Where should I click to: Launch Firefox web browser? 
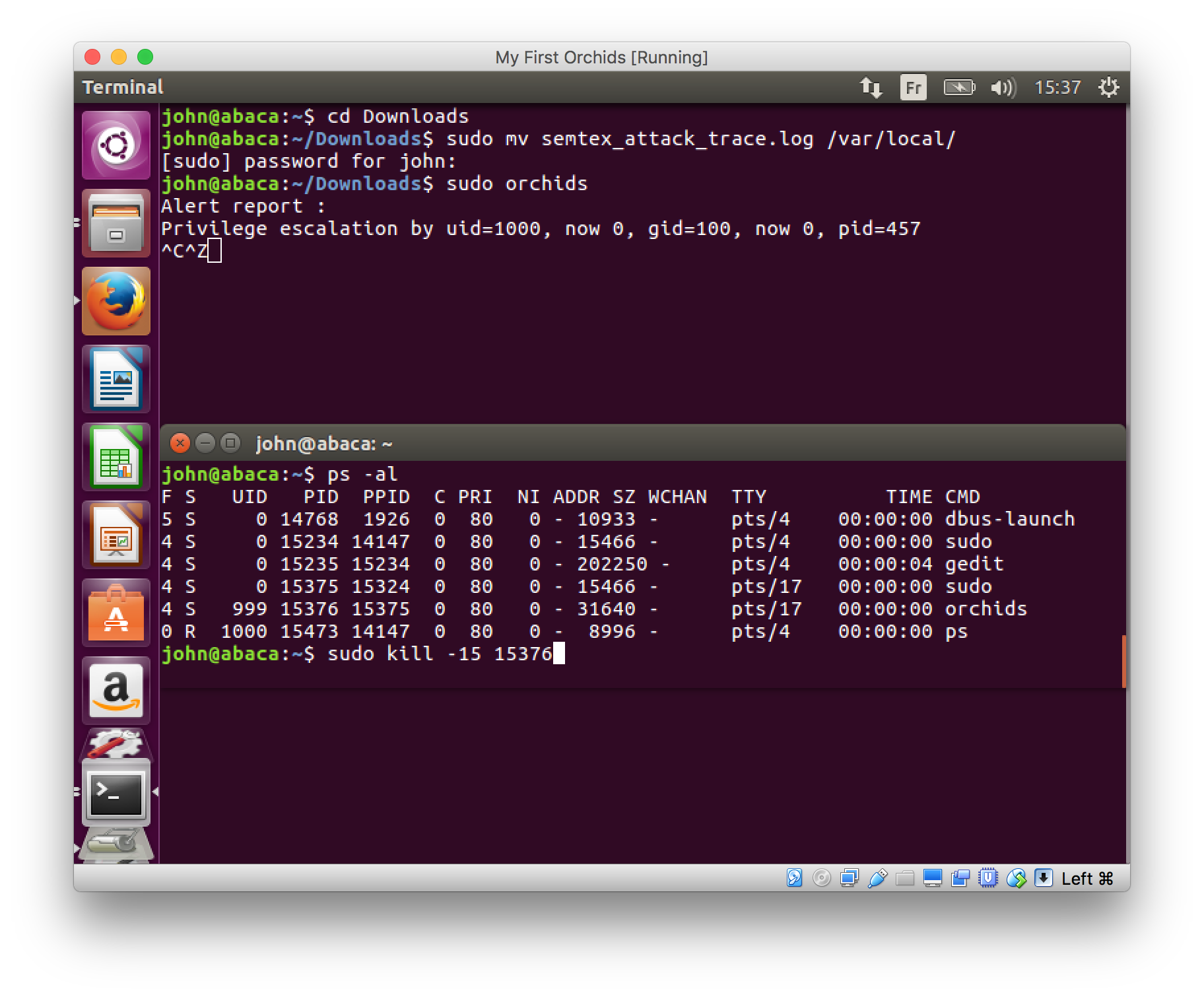click(x=116, y=301)
